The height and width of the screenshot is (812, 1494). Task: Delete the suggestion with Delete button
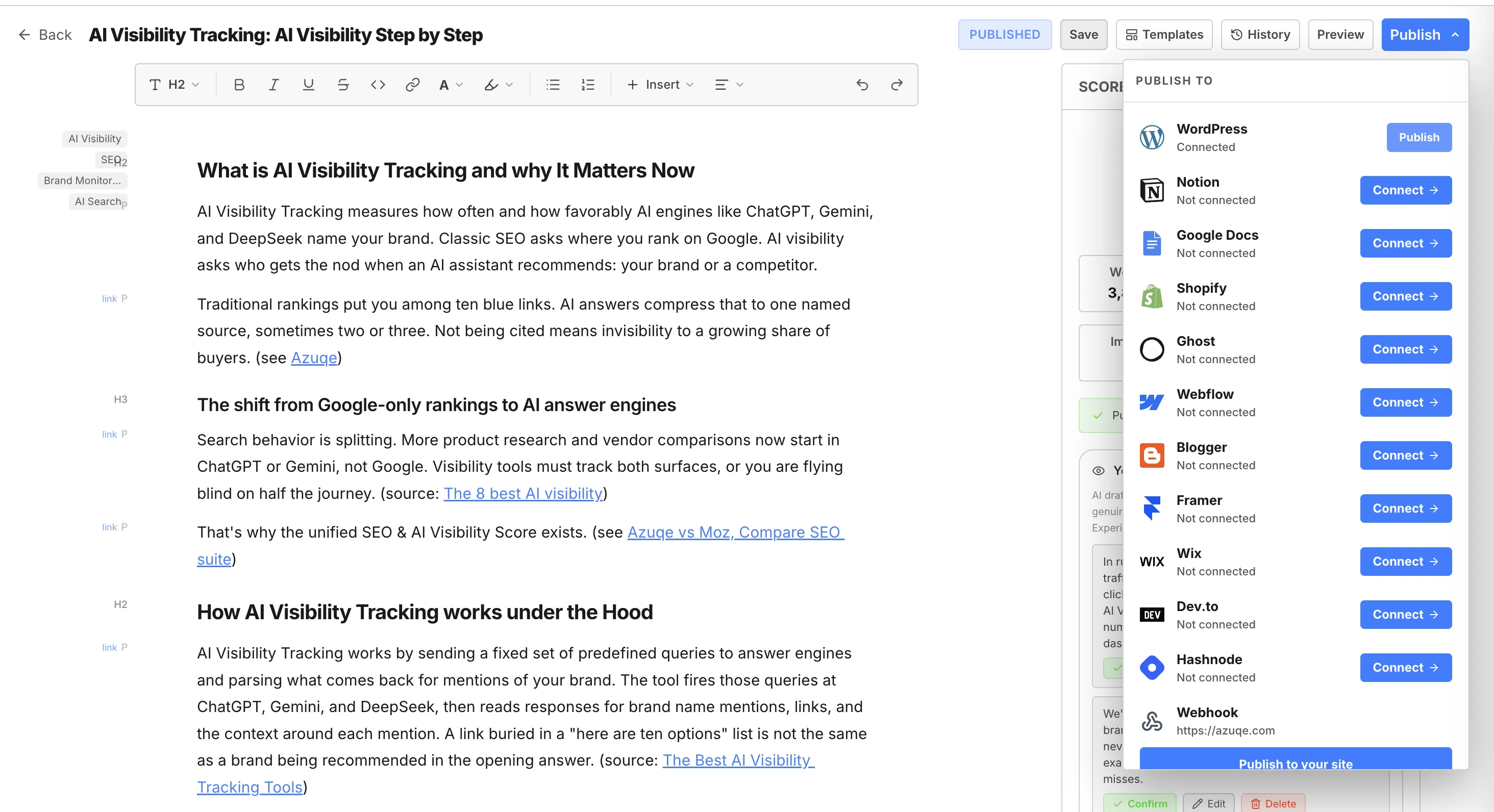1273,803
